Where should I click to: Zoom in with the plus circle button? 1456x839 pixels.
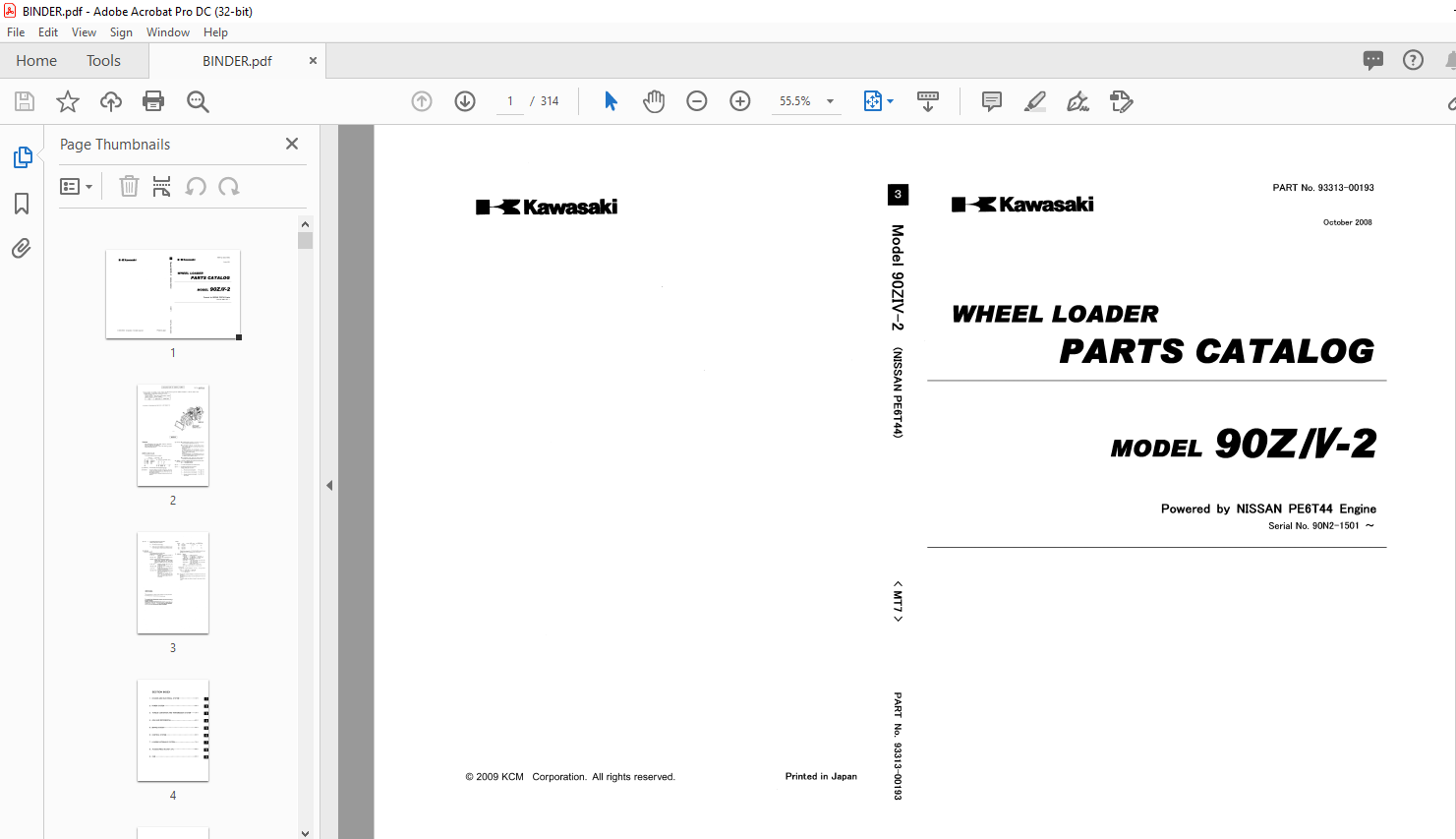click(740, 101)
